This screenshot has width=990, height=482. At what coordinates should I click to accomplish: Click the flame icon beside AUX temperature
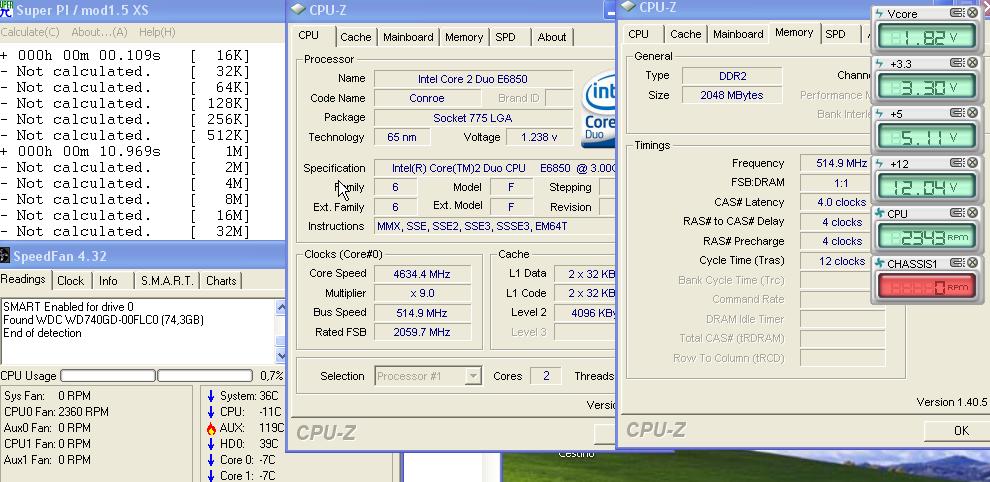point(211,428)
